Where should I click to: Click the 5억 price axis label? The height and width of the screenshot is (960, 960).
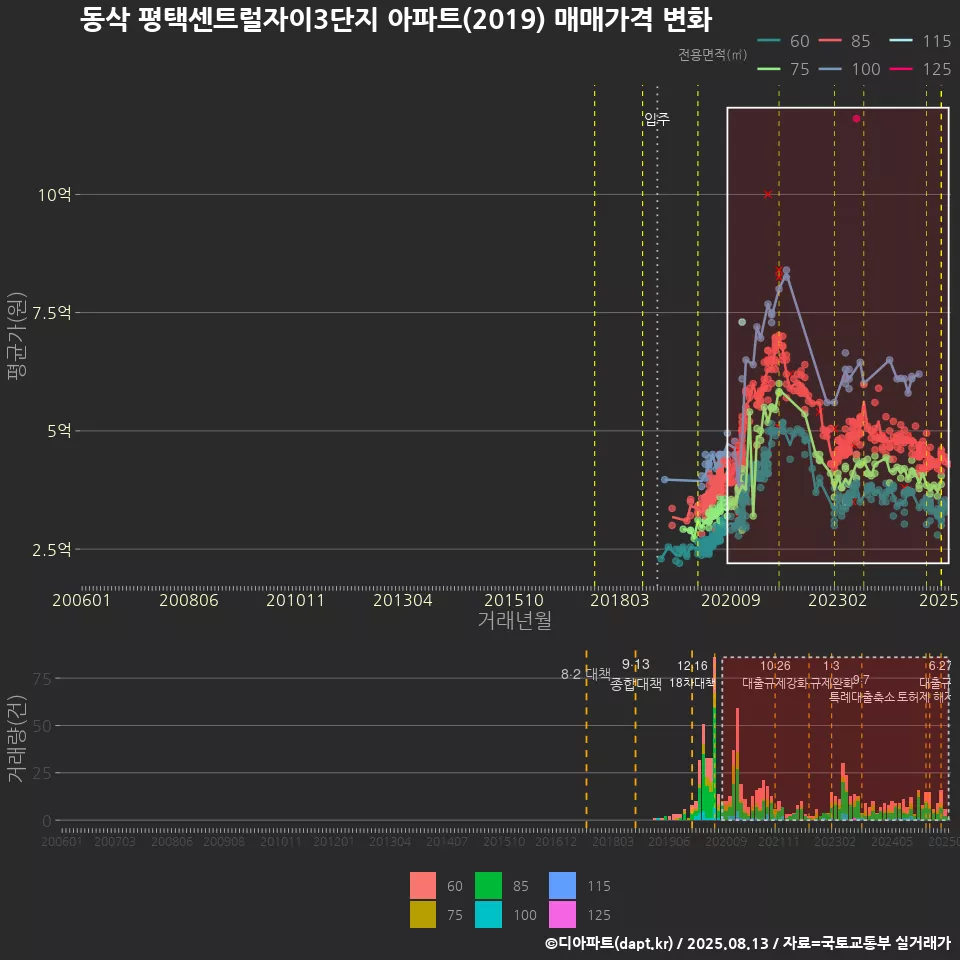[x=59, y=431]
